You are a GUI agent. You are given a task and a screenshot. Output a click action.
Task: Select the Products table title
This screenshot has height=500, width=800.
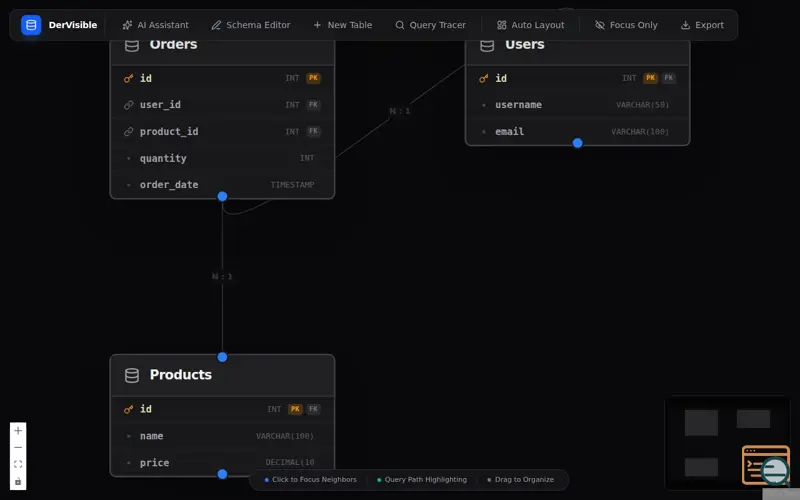tap(181, 374)
